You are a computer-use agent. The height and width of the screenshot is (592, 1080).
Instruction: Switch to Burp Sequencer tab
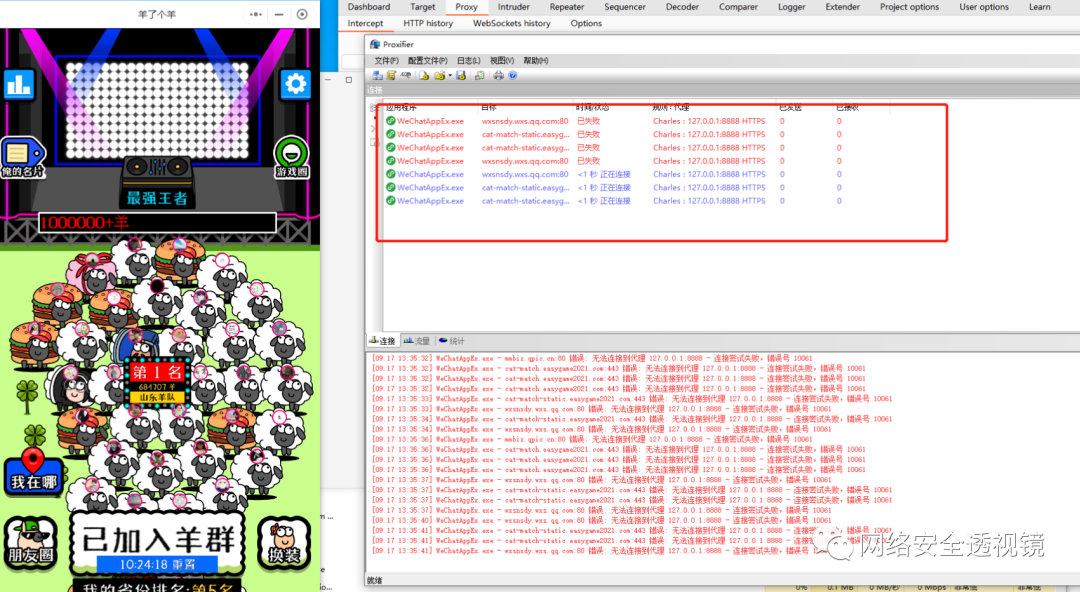pyautogui.click(x=625, y=7)
